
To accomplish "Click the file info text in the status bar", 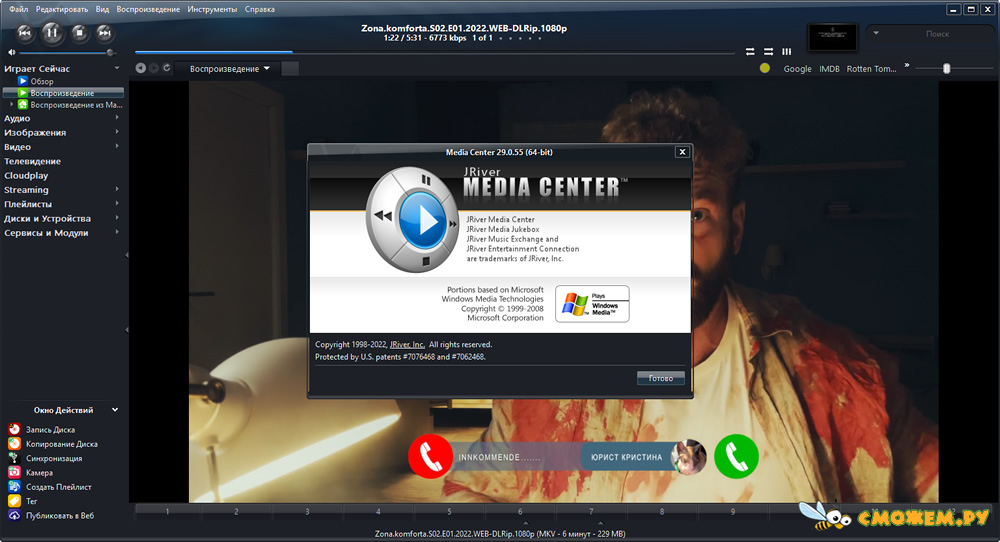I will click(500, 534).
